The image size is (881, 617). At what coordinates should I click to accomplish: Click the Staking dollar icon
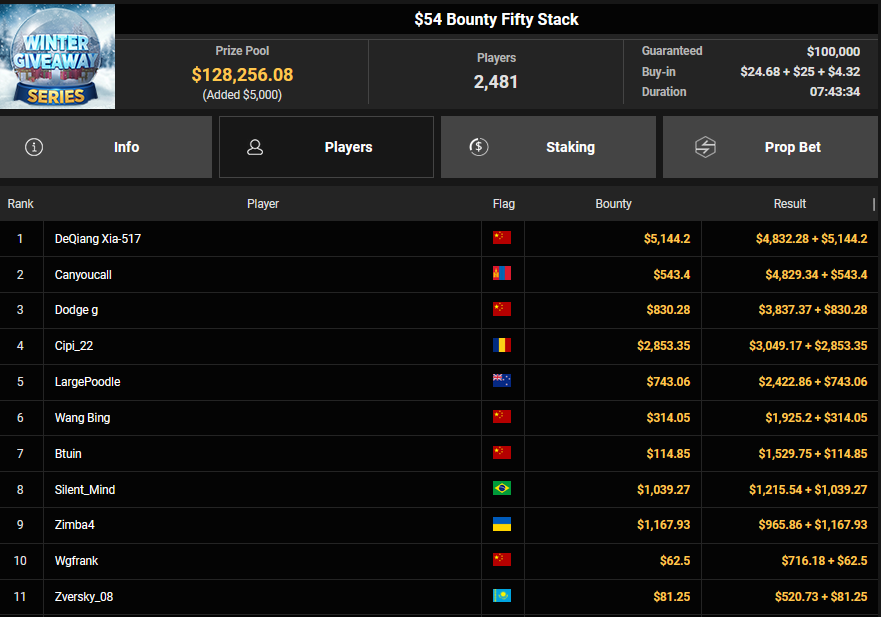479,147
